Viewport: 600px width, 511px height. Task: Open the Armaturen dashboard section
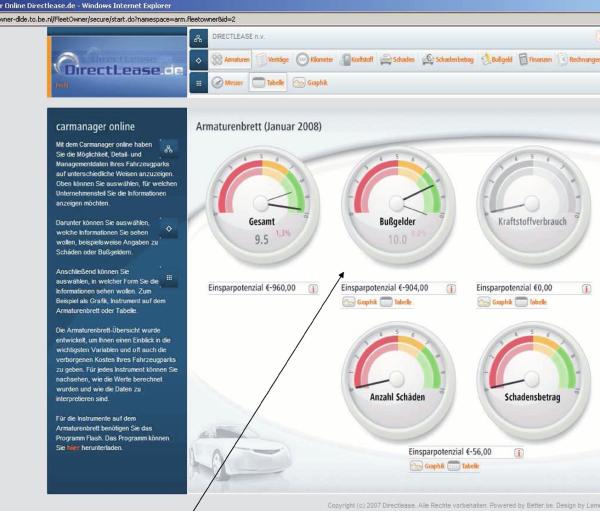tap(228, 60)
